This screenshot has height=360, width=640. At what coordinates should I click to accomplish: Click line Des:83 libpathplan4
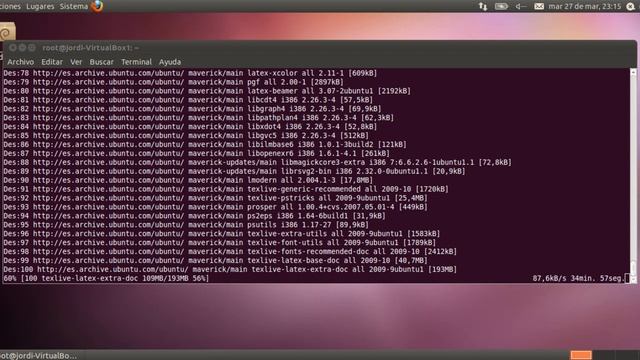[199, 118]
